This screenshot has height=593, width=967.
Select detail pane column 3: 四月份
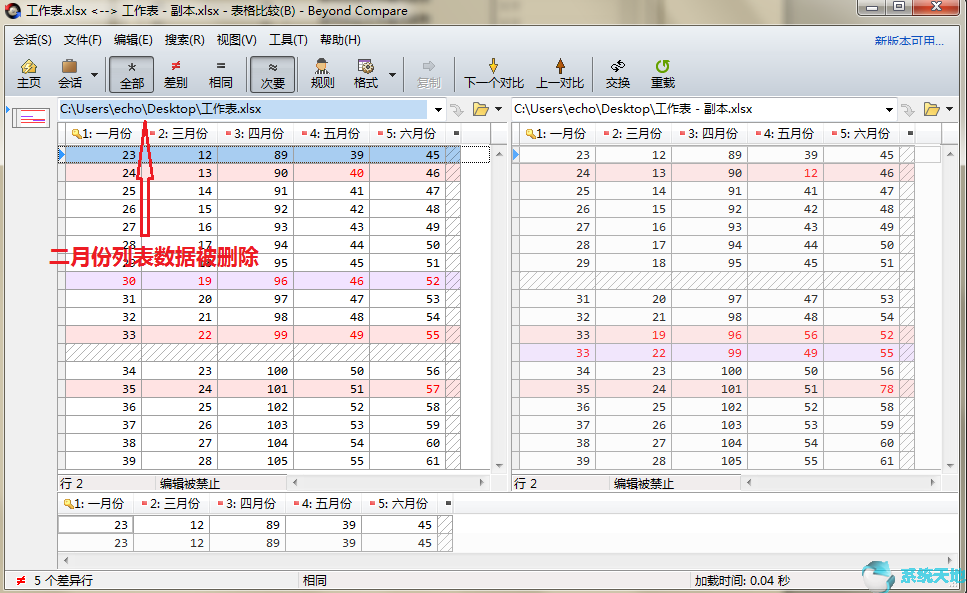(247, 504)
